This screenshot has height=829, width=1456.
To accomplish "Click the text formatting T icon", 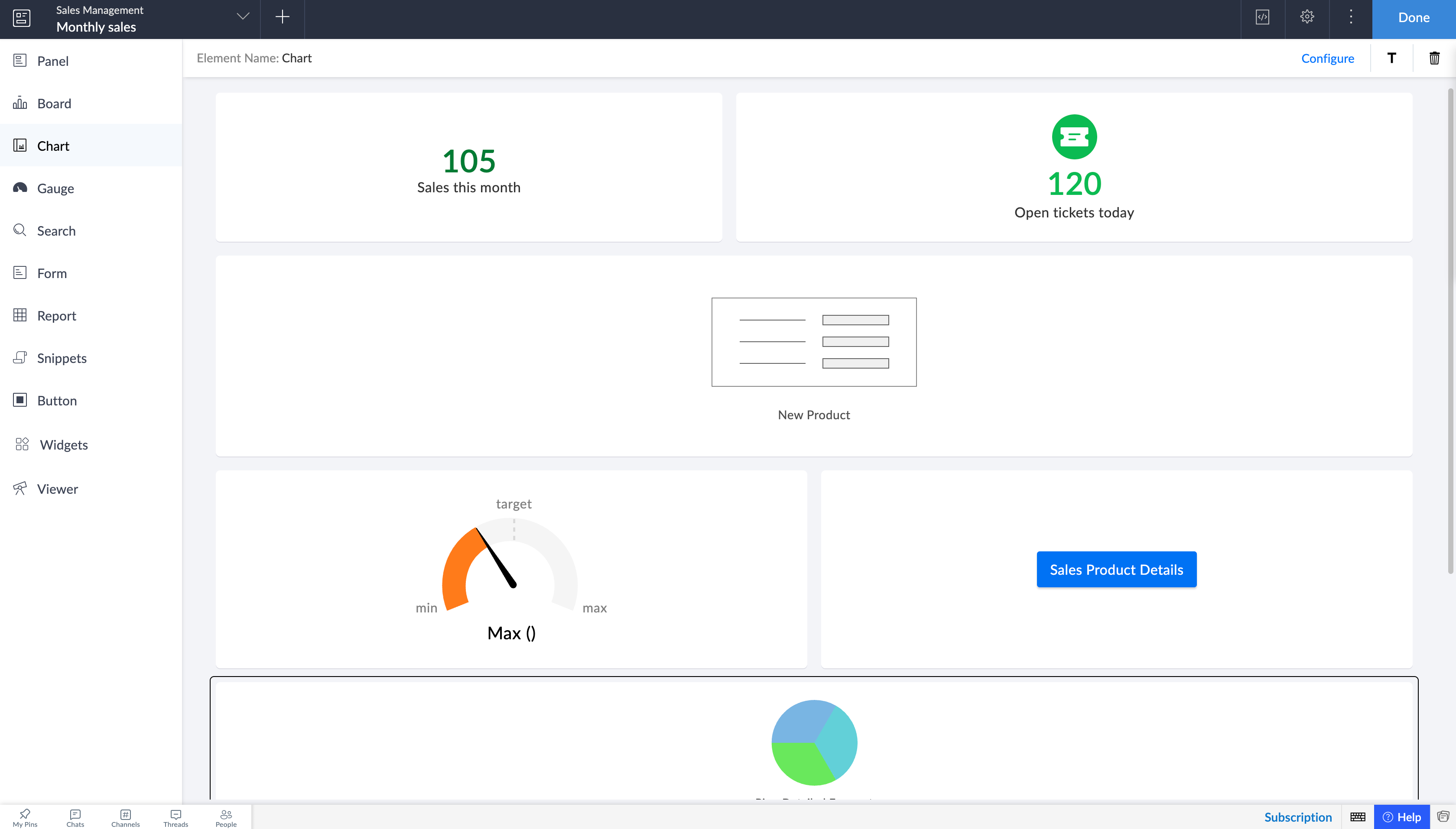I will coord(1391,58).
